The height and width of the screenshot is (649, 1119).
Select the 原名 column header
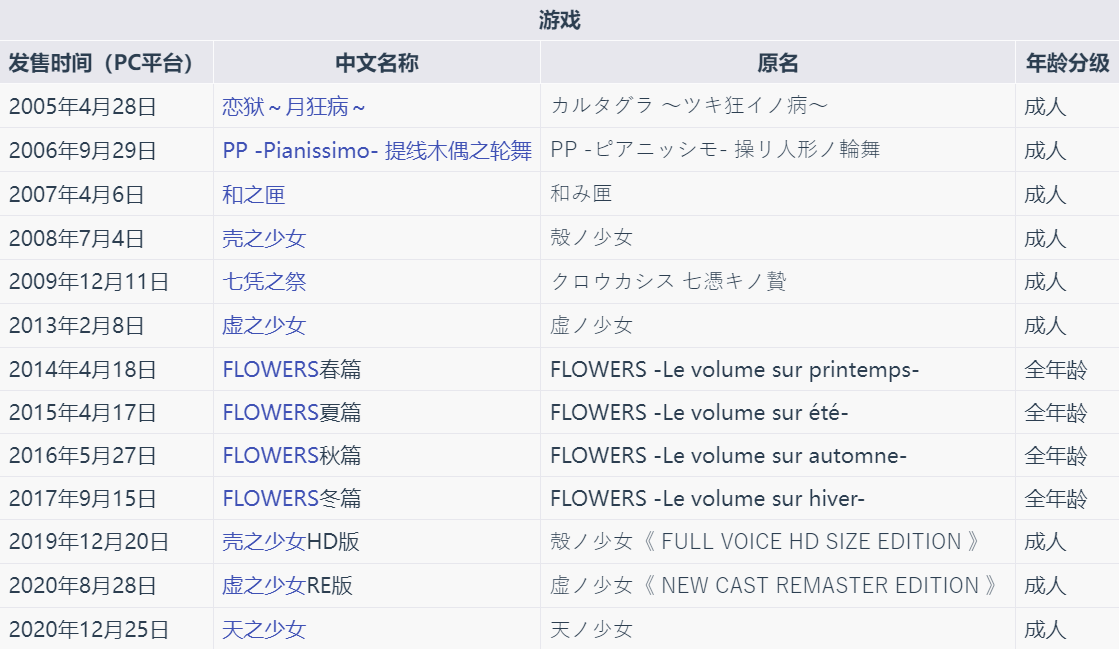778,63
